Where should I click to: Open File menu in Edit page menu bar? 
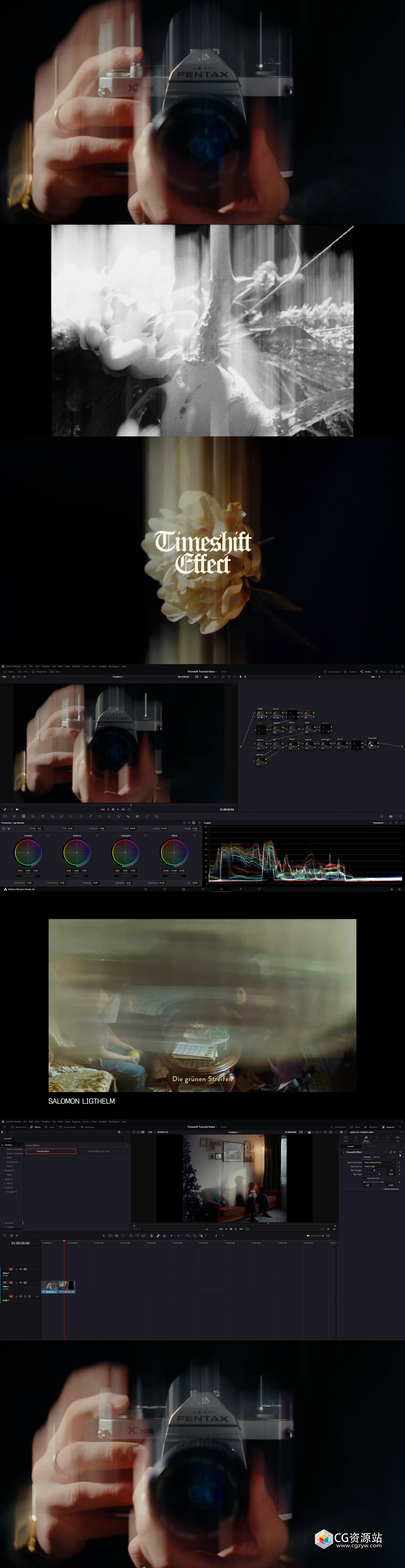coord(25,1122)
